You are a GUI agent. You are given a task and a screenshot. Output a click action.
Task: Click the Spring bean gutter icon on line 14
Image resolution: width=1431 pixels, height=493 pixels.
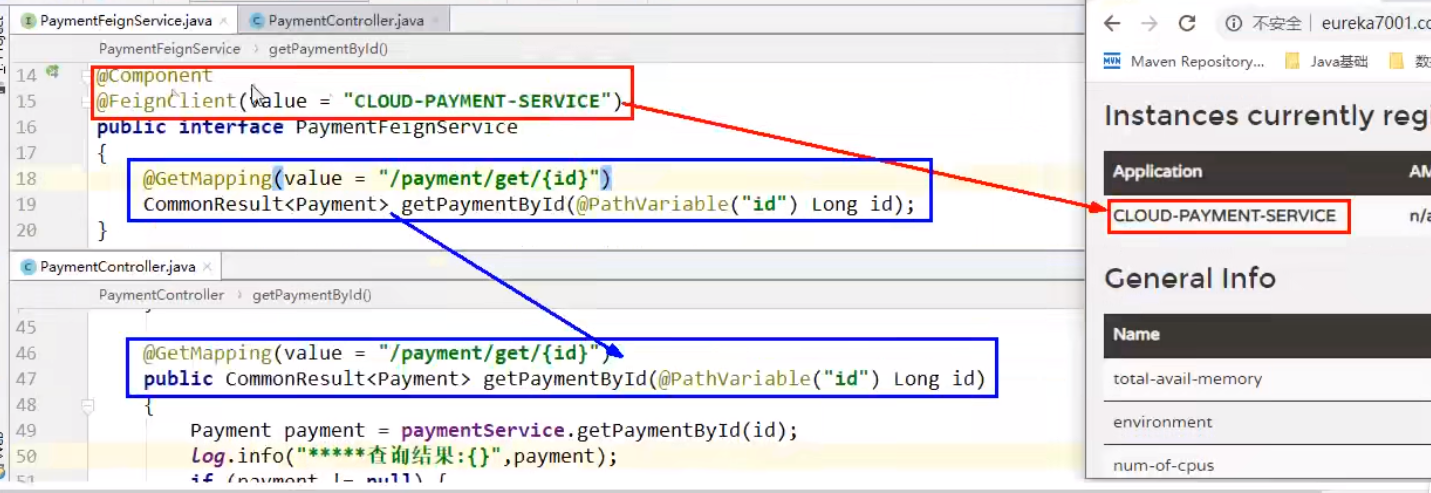click(x=52, y=73)
